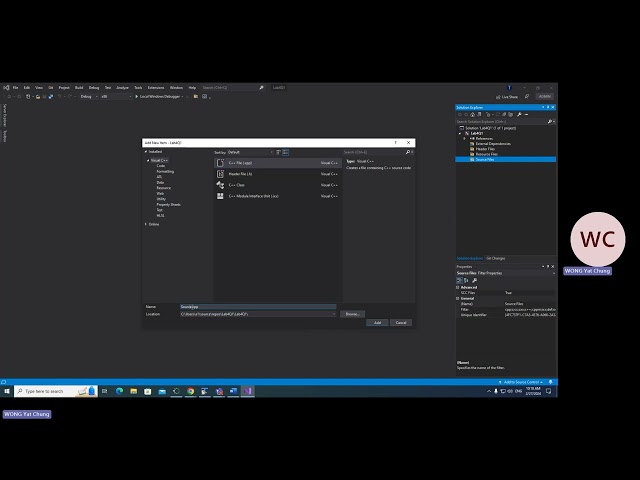Select the Solution 'Lab4Q1' node
640x480 pixels.
click(x=488, y=128)
